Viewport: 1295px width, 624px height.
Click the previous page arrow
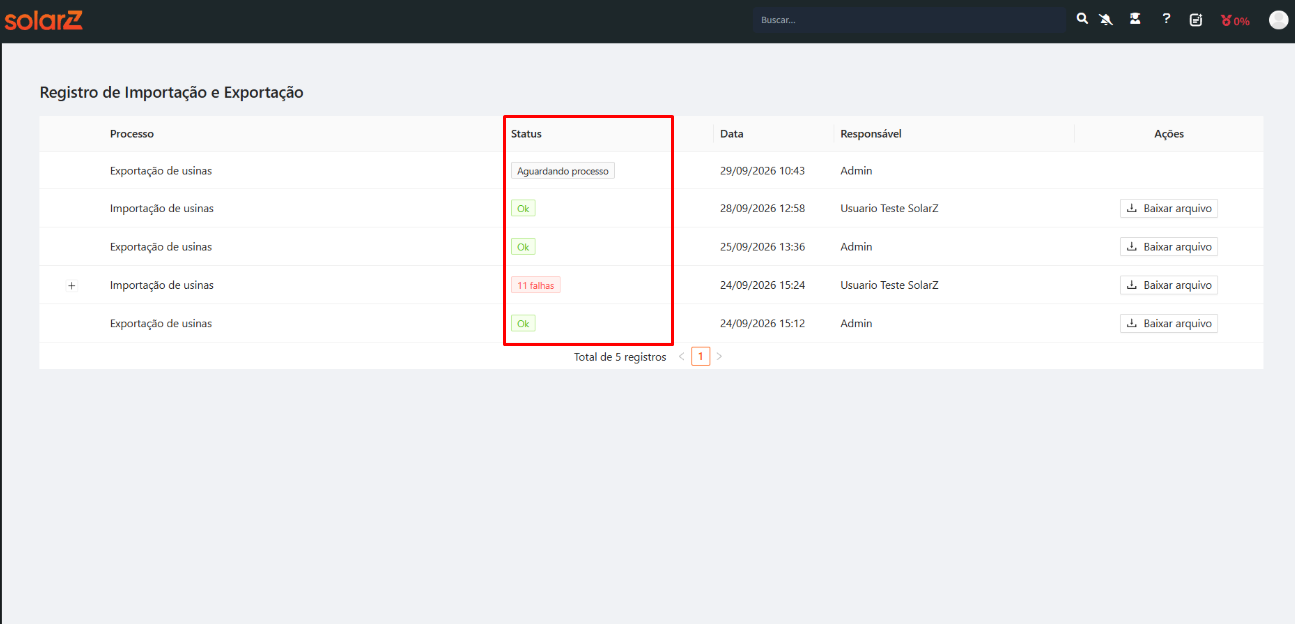click(682, 356)
